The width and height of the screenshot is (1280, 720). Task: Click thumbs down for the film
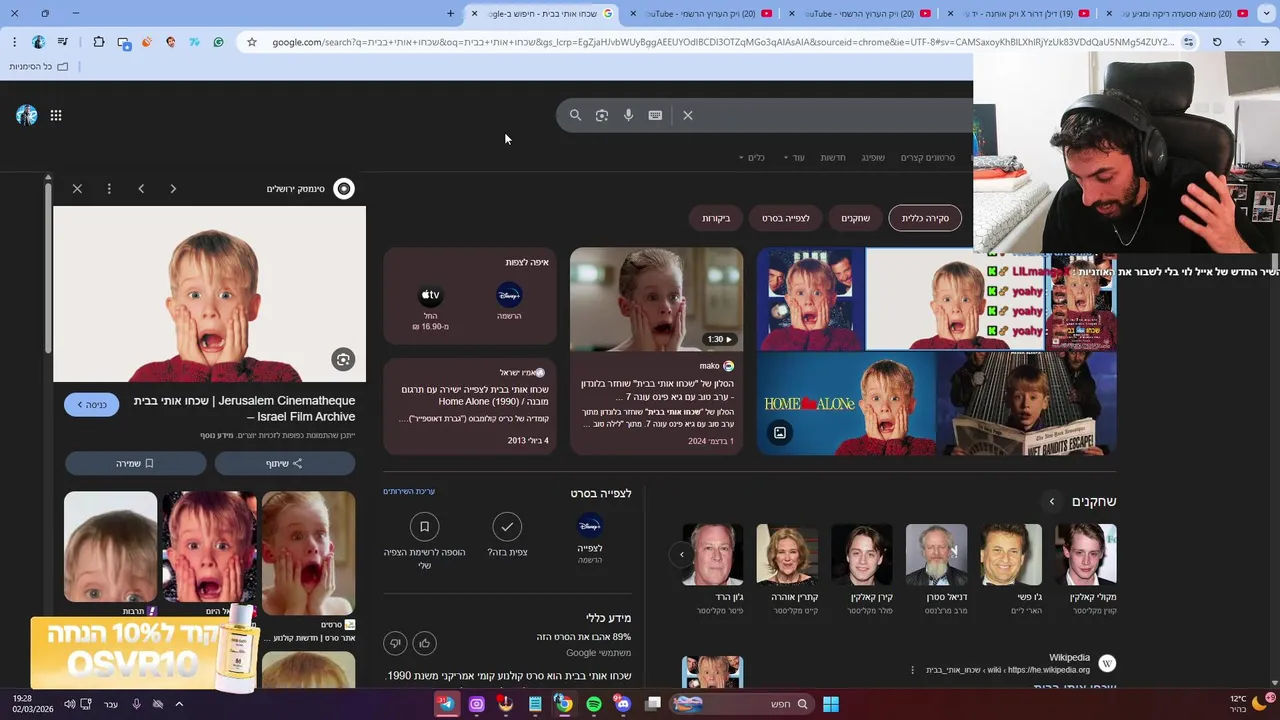[x=395, y=643]
